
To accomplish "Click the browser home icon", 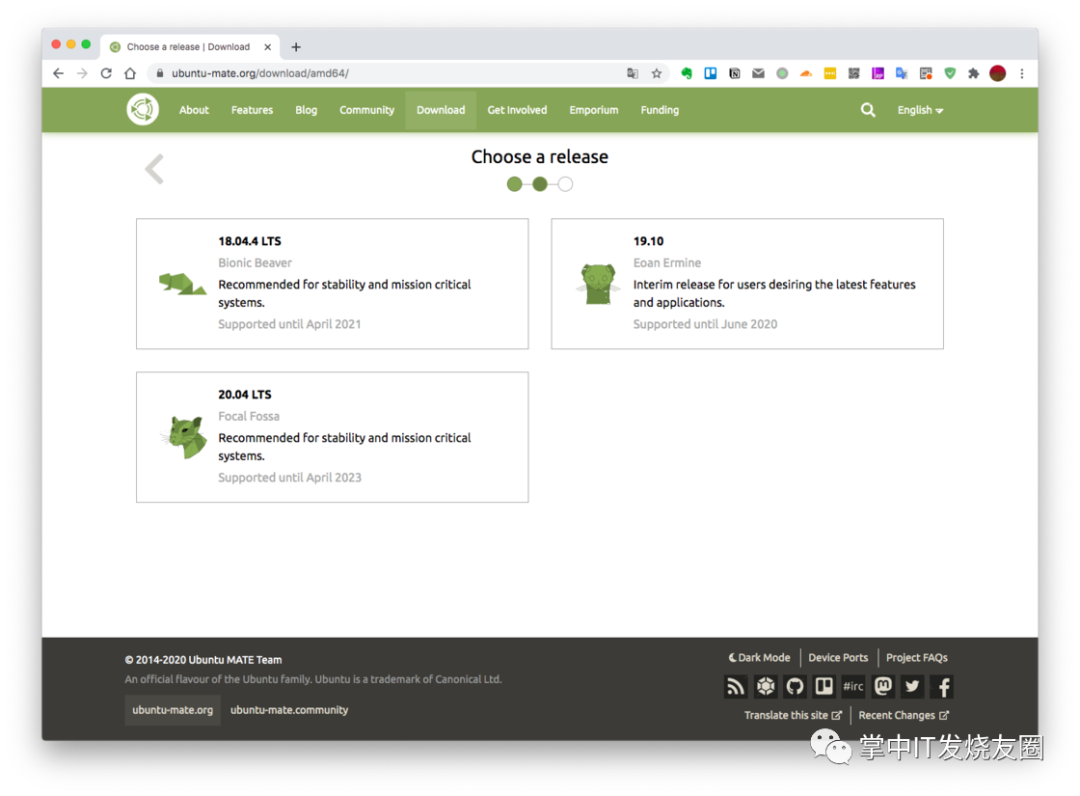I will [x=130, y=73].
